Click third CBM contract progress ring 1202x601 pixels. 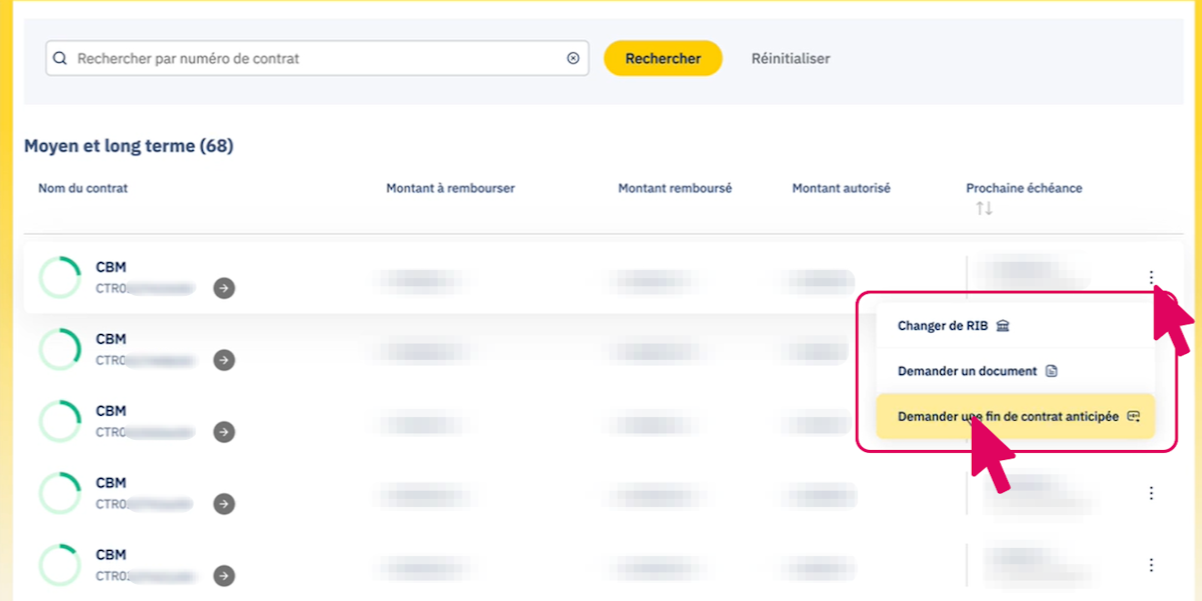60,422
